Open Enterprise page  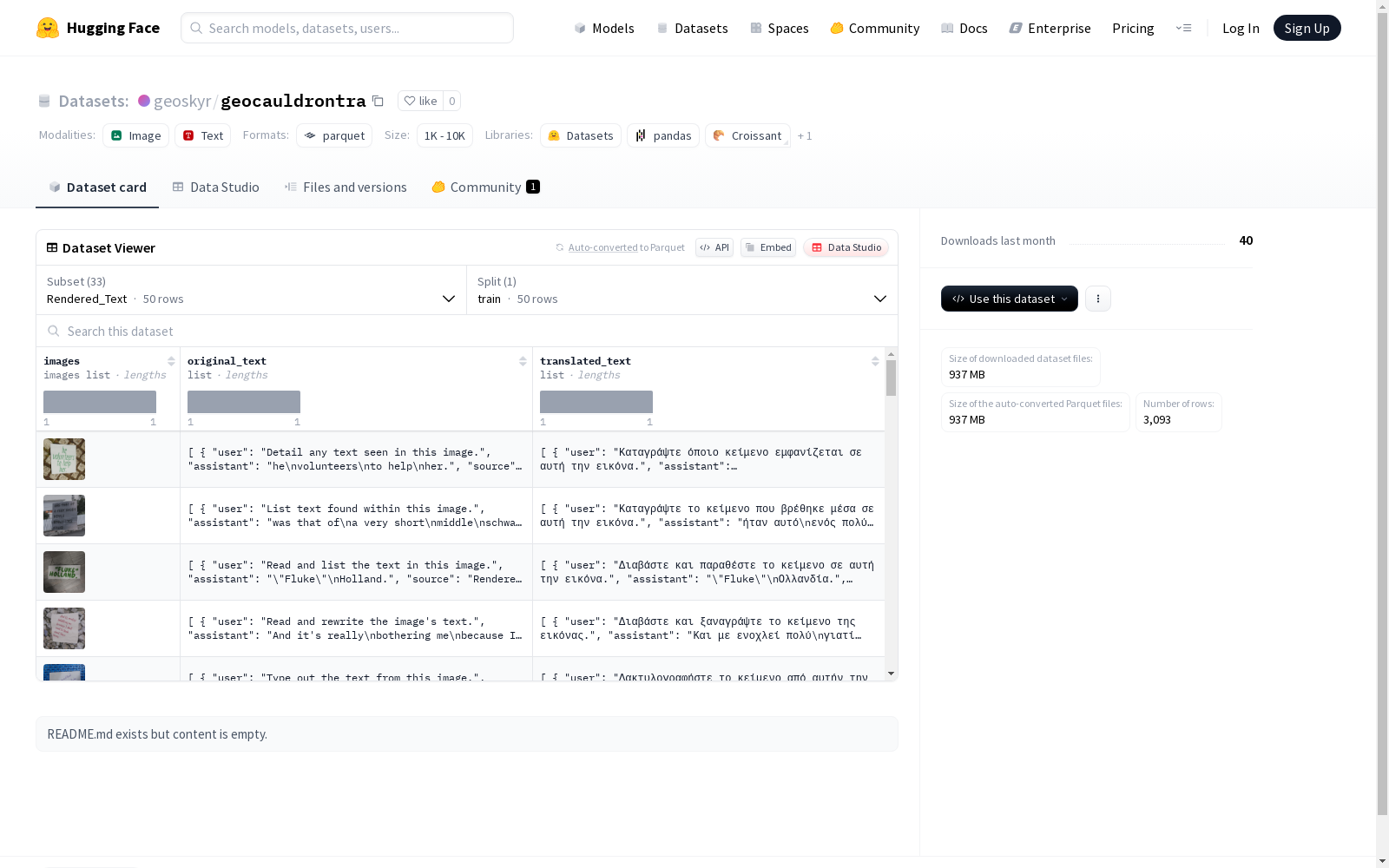tap(1050, 28)
